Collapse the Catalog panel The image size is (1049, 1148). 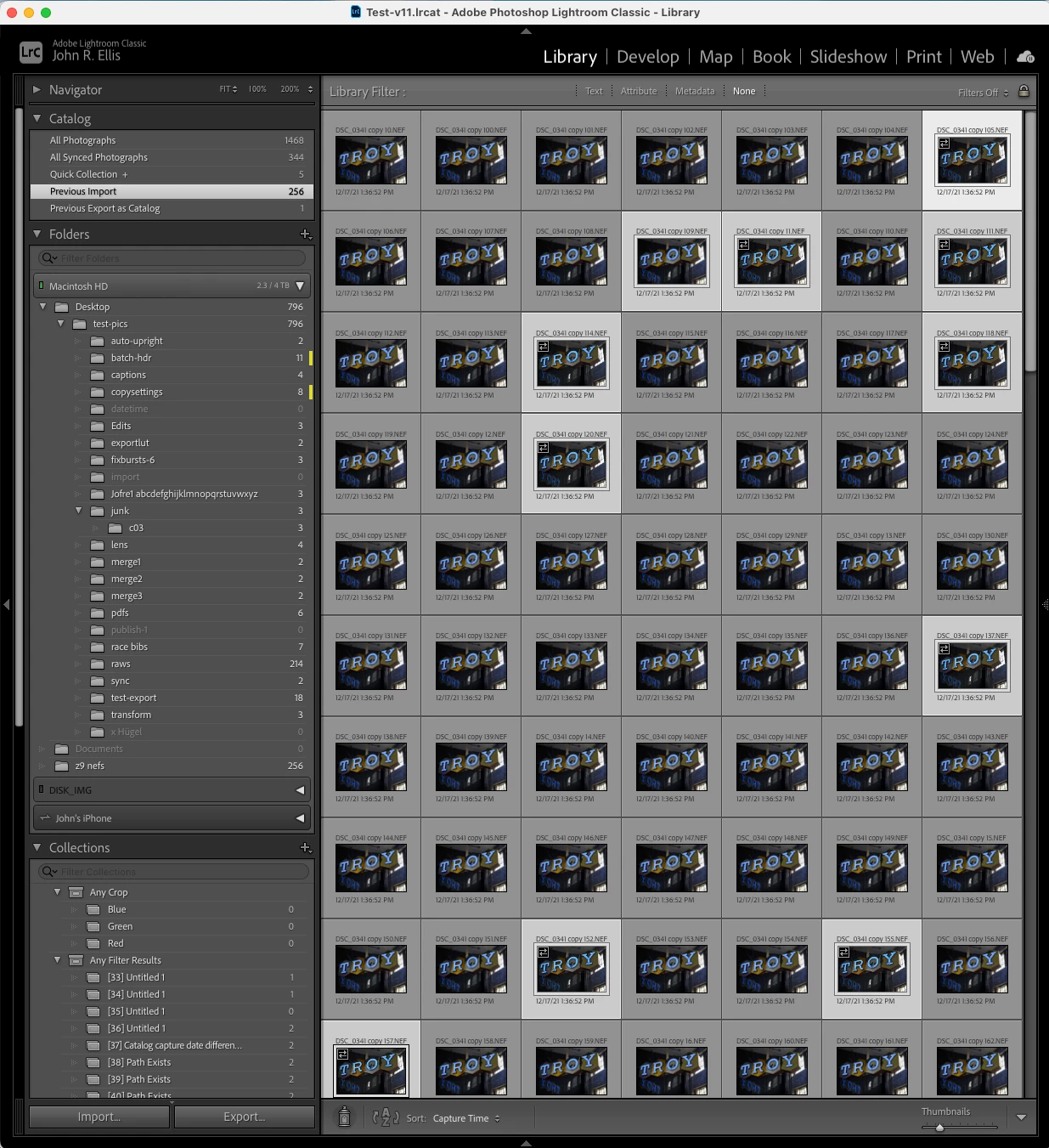click(x=37, y=118)
